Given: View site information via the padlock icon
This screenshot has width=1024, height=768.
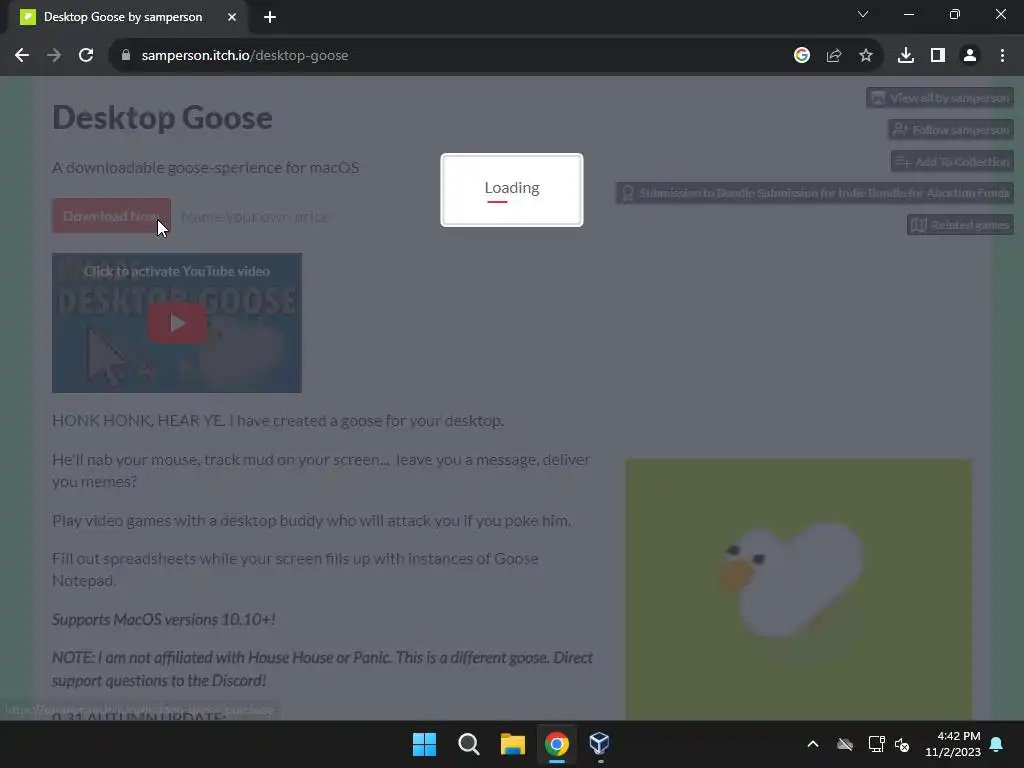Looking at the screenshot, I should point(126,56).
